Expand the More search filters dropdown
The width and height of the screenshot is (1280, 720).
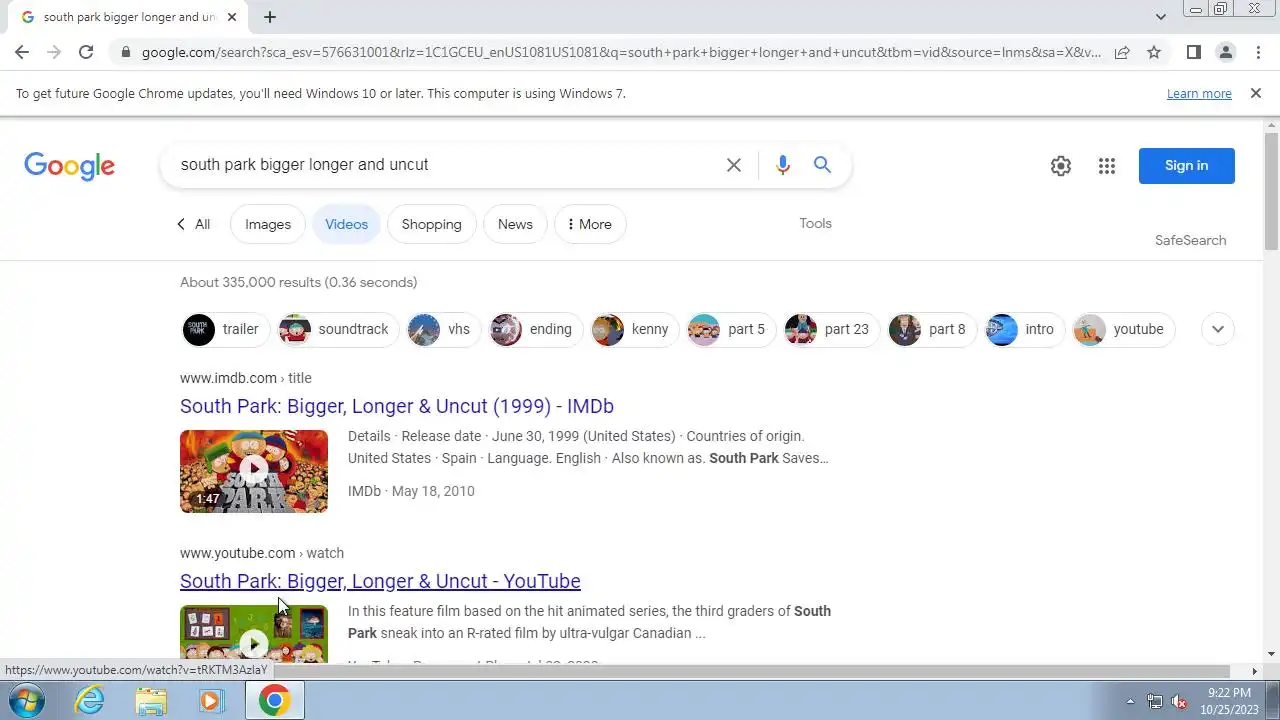point(590,224)
